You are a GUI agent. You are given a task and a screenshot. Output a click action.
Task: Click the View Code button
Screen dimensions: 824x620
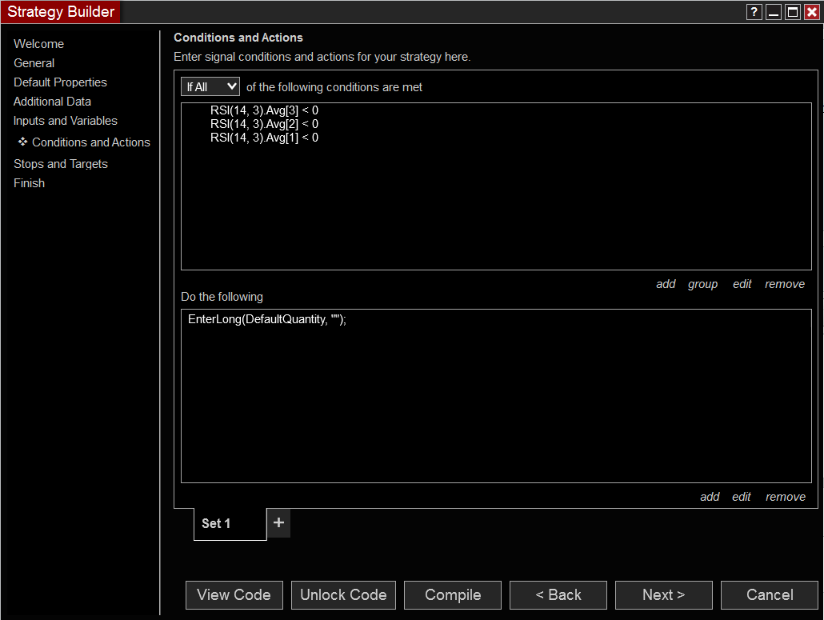coord(234,595)
